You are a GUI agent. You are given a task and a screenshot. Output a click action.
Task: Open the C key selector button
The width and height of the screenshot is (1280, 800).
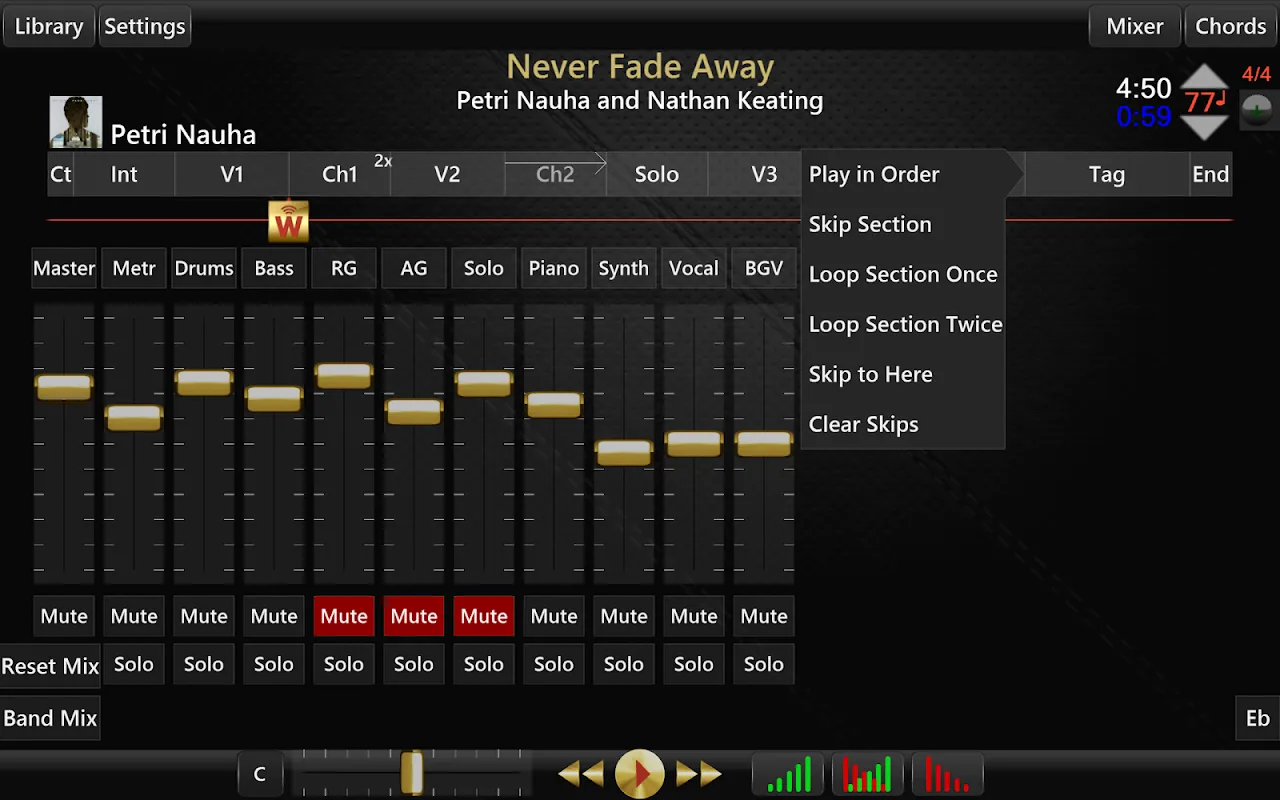point(260,774)
